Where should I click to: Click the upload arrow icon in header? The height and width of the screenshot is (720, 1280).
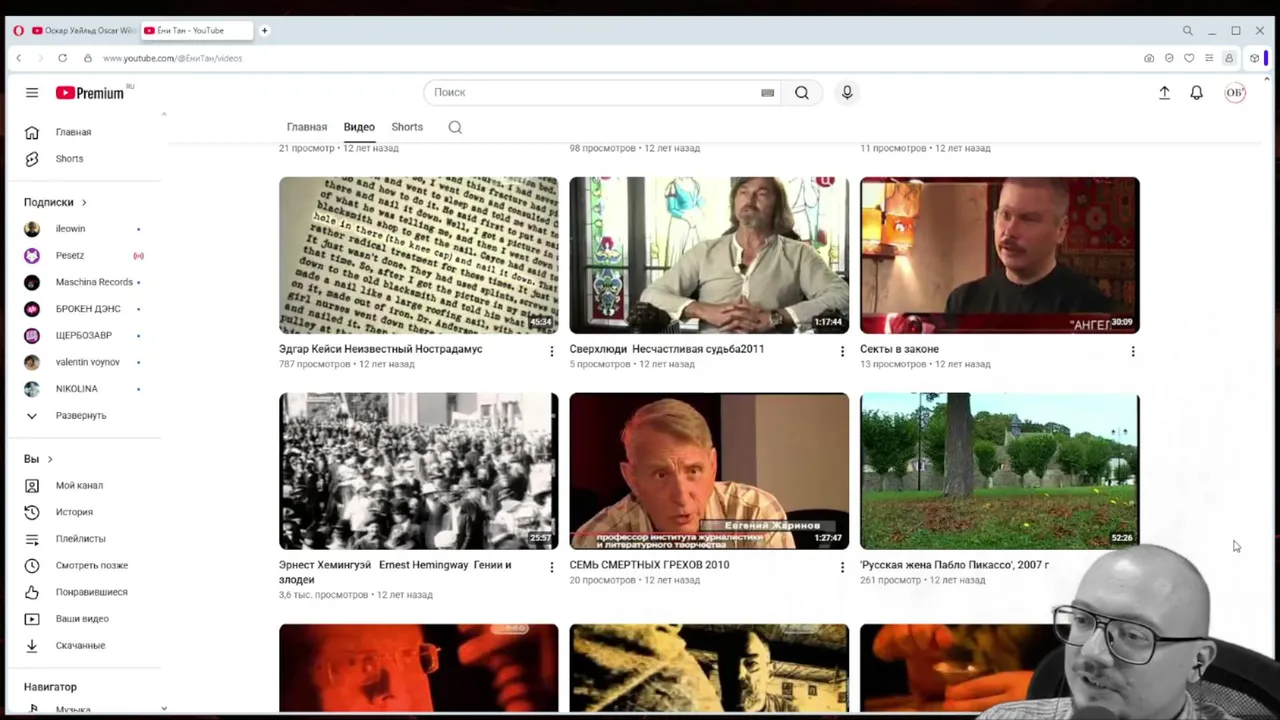1164,93
